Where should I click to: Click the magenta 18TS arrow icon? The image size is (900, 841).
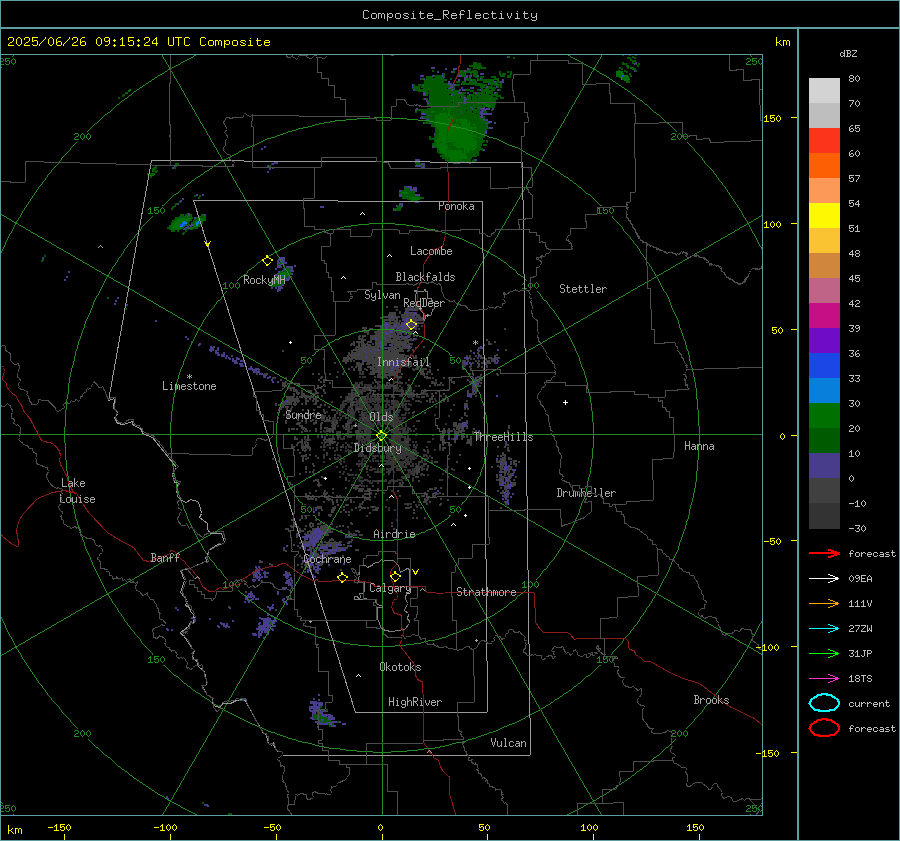824,679
